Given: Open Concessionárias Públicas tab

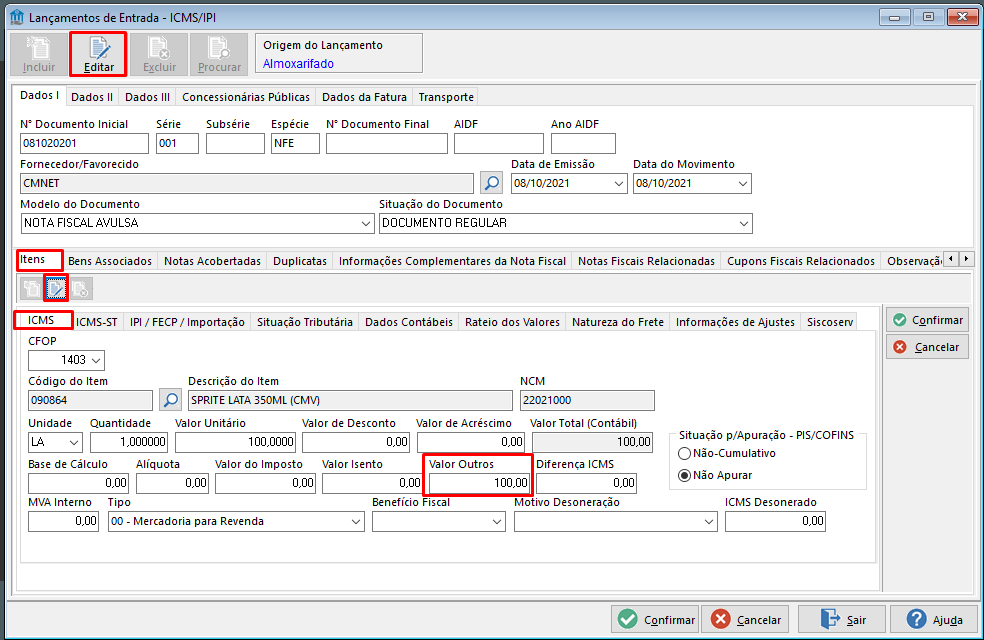Looking at the screenshot, I should click(x=246, y=97).
